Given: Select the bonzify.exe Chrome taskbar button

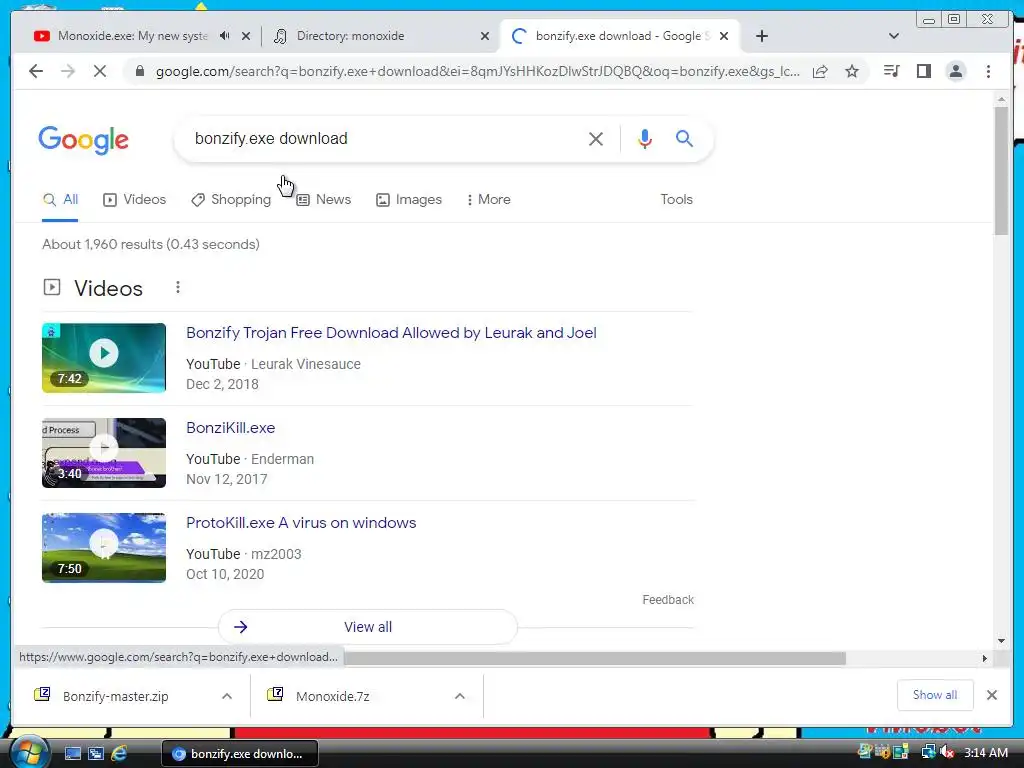Looking at the screenshot, I should [240, 754].
